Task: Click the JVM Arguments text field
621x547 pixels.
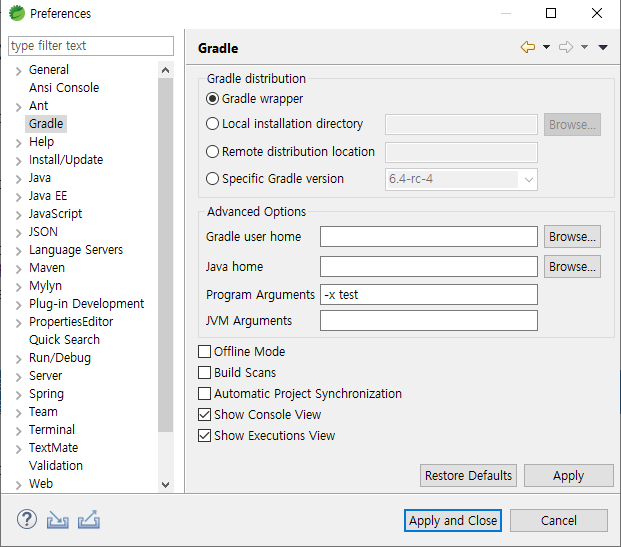Action: click(x=429, y=320)
